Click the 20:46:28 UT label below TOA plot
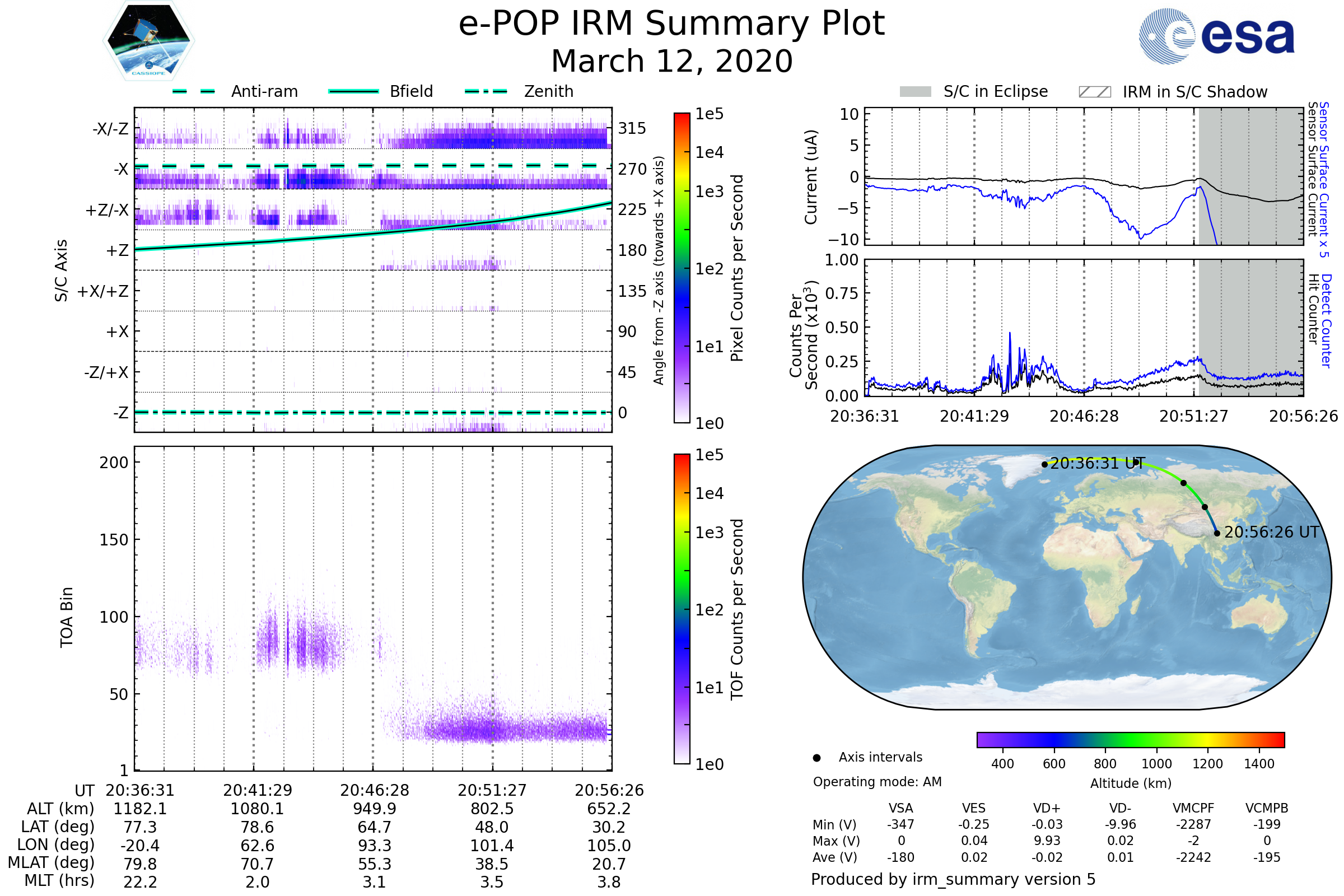Screen dimensions: 1344x896 374,790
